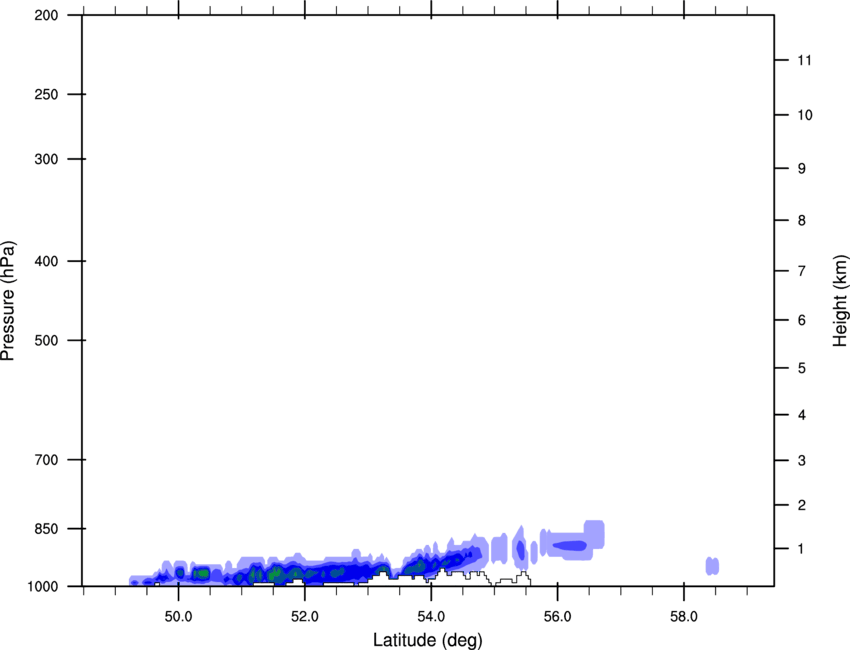The width and height of the screenshot is (850, 650).
Task: Click the 8 km height label
Action: click(x=802, y=220)
